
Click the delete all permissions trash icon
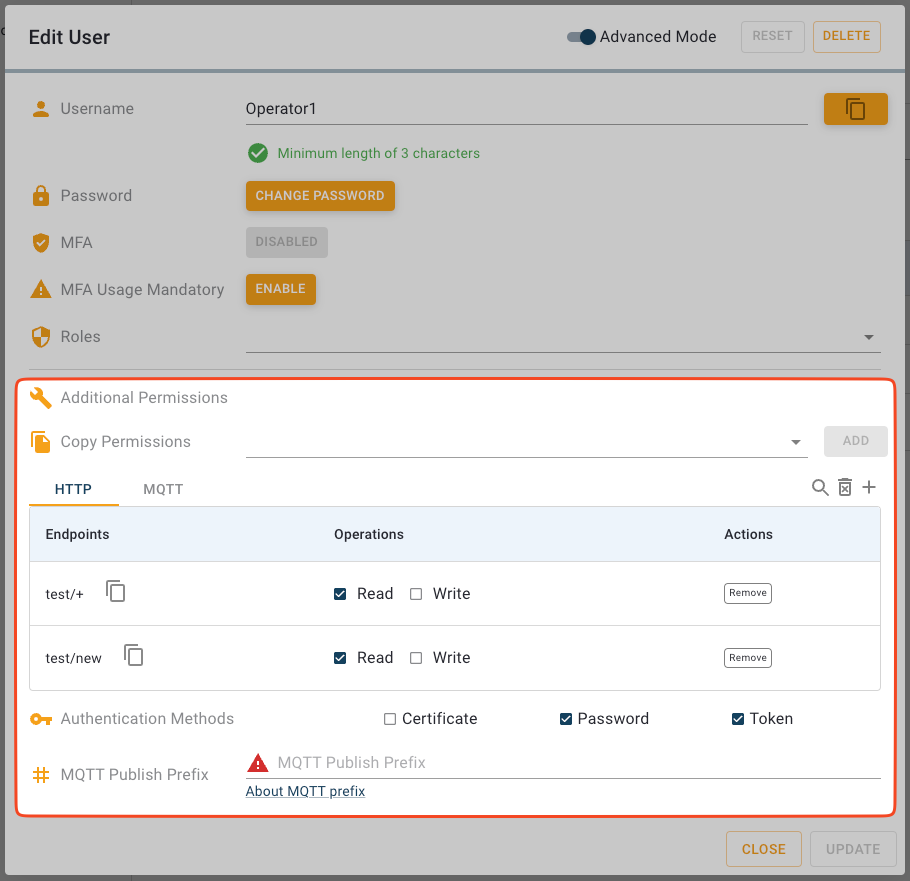(845, 487)
